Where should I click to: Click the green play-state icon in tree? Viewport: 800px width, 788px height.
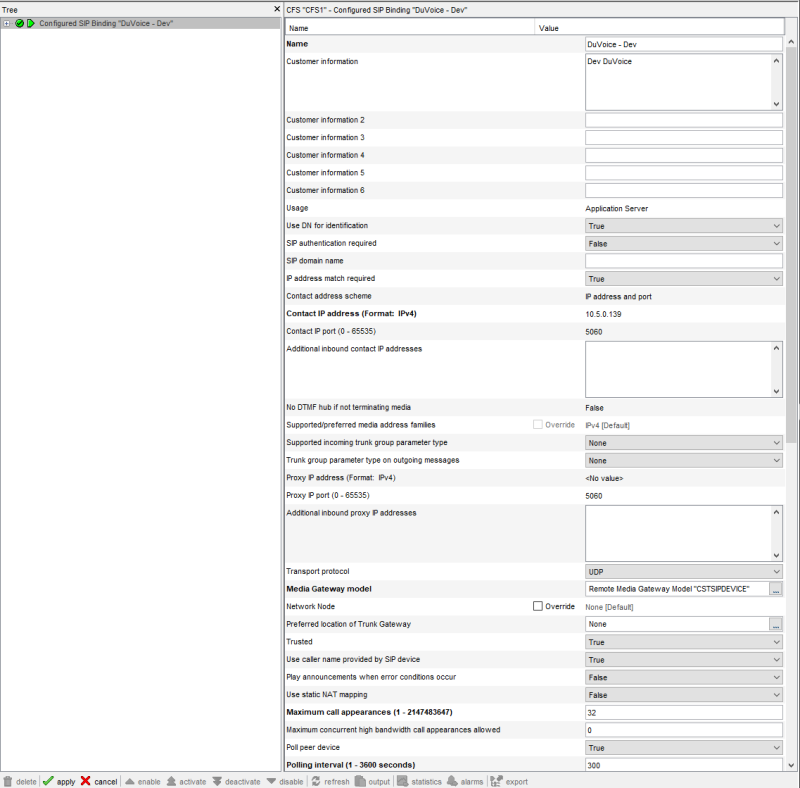coord(31,23)
